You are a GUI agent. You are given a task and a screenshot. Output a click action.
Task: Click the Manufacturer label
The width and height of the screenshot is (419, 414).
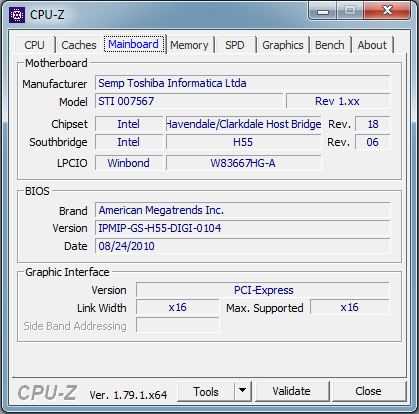tap(55, 84)
